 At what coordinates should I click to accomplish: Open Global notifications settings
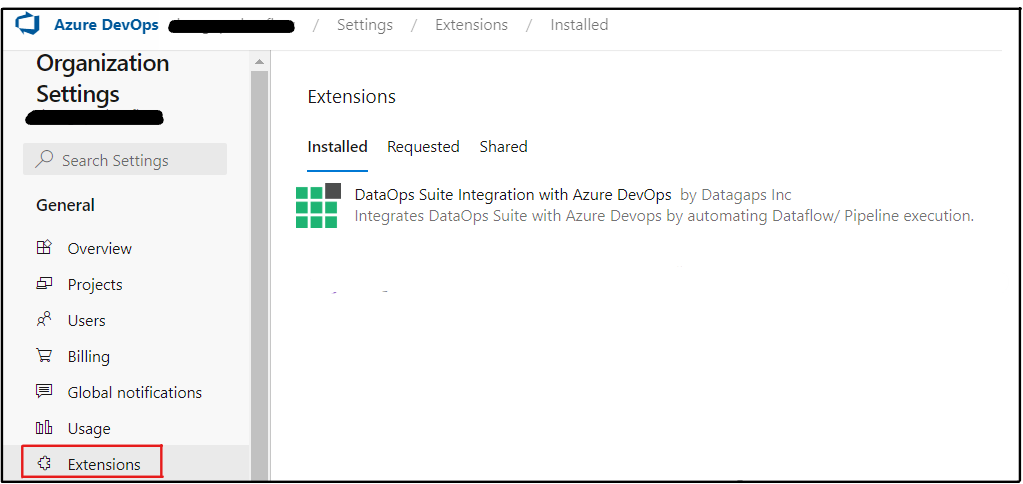tap(135, 392)
